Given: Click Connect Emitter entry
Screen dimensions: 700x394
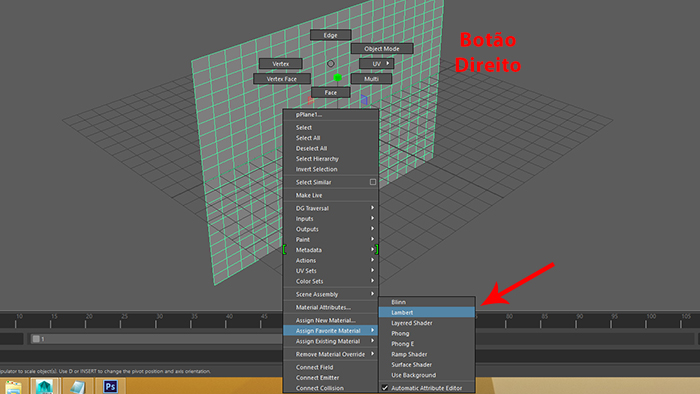Looking at the screenshot, I should point(331,377).
